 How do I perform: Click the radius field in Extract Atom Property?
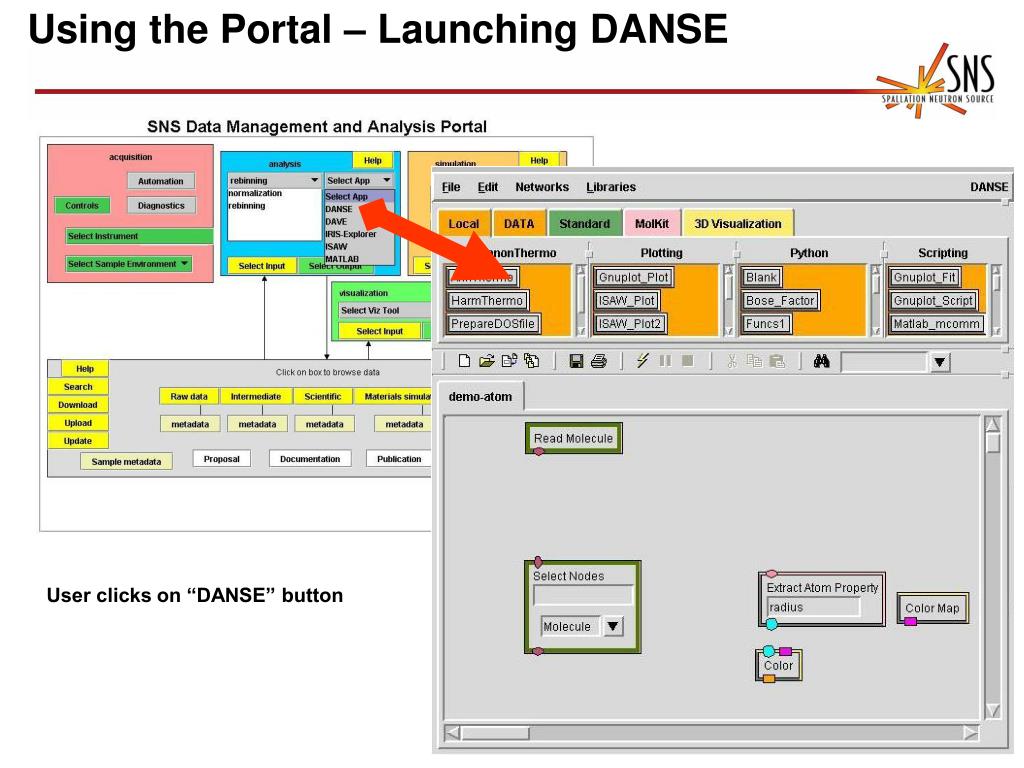coord(813,607)
